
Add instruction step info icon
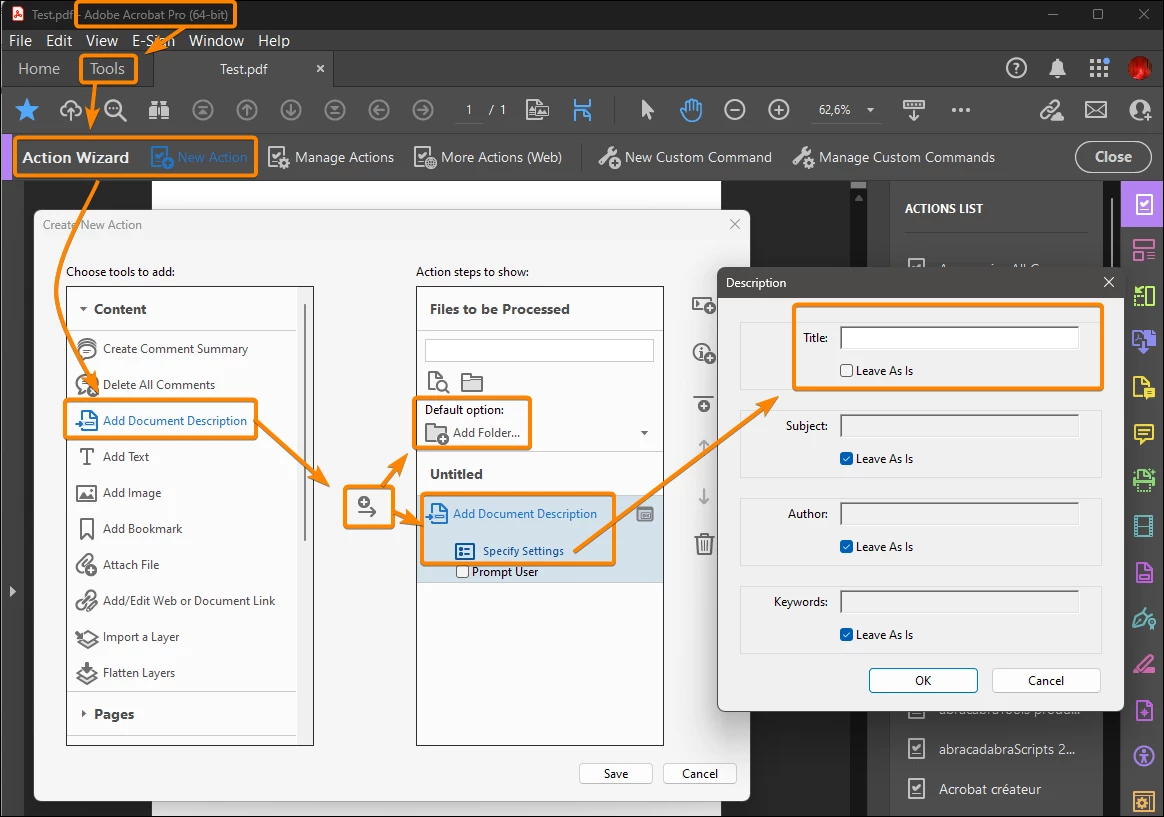click(x=703, y=353)
